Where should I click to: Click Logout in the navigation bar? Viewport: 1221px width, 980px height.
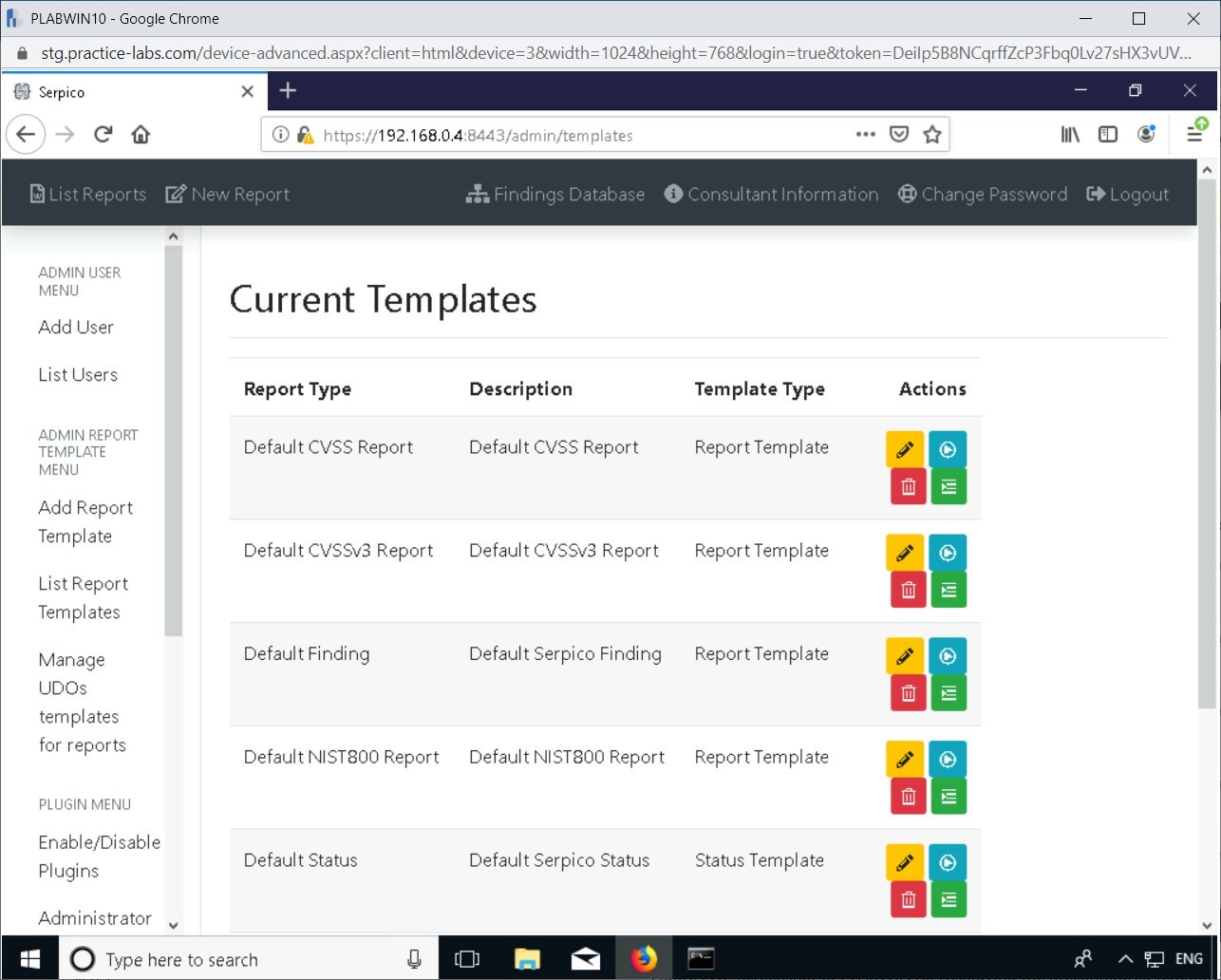click(x=1128, y=195)
